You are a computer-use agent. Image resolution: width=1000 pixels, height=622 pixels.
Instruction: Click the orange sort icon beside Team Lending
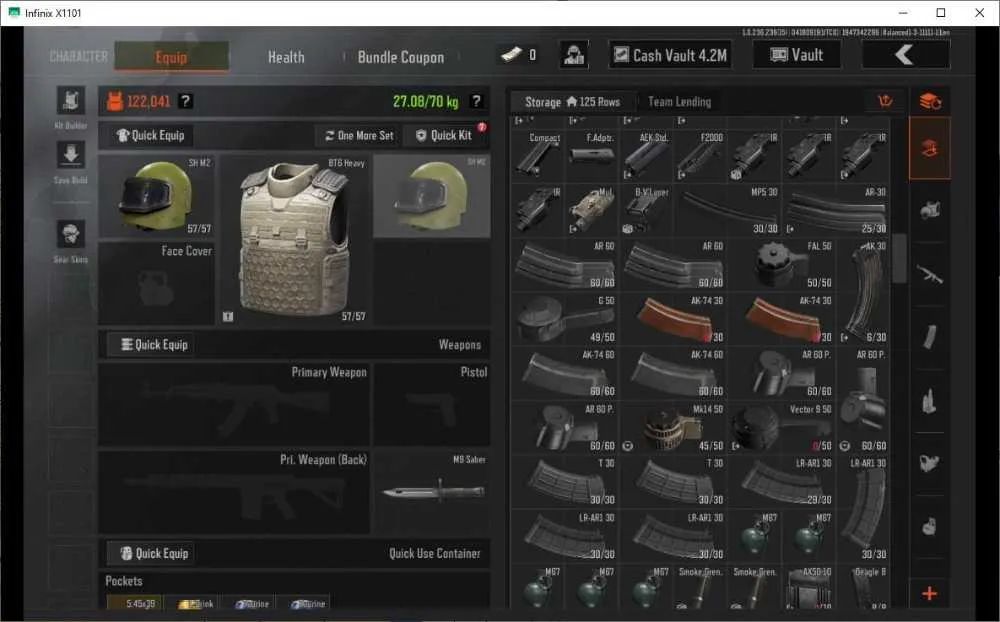(x=885, y=101)
